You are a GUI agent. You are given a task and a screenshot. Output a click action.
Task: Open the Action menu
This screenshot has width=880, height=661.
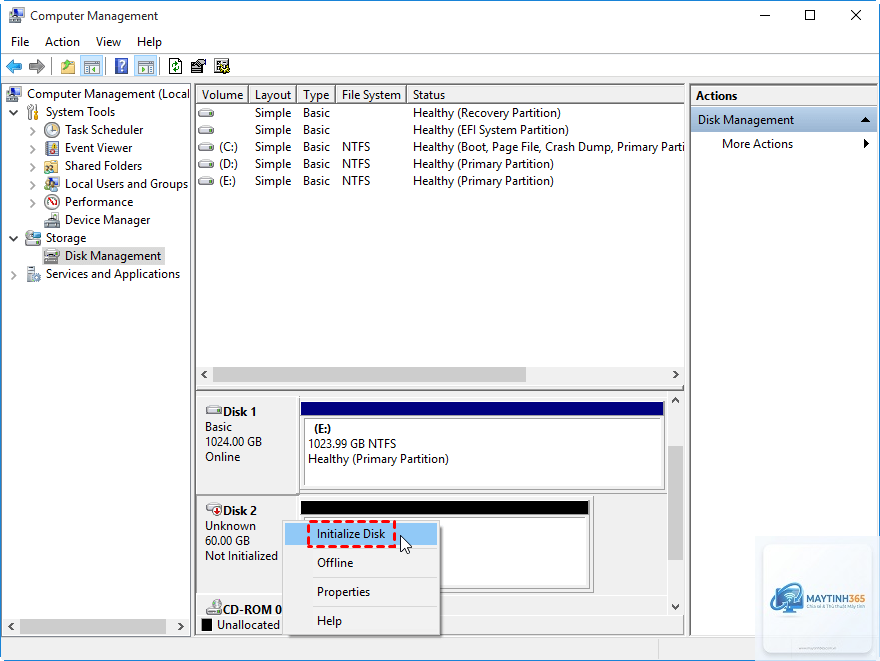pyautogui.click(x=62, y=42)
